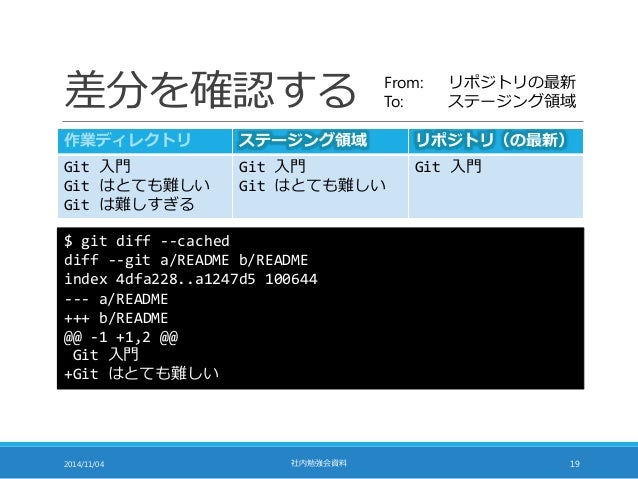The image size is (638, 479).
Task: Click Git 入門 in the ステージング領域 column
Action: click(x=272, y=167)
